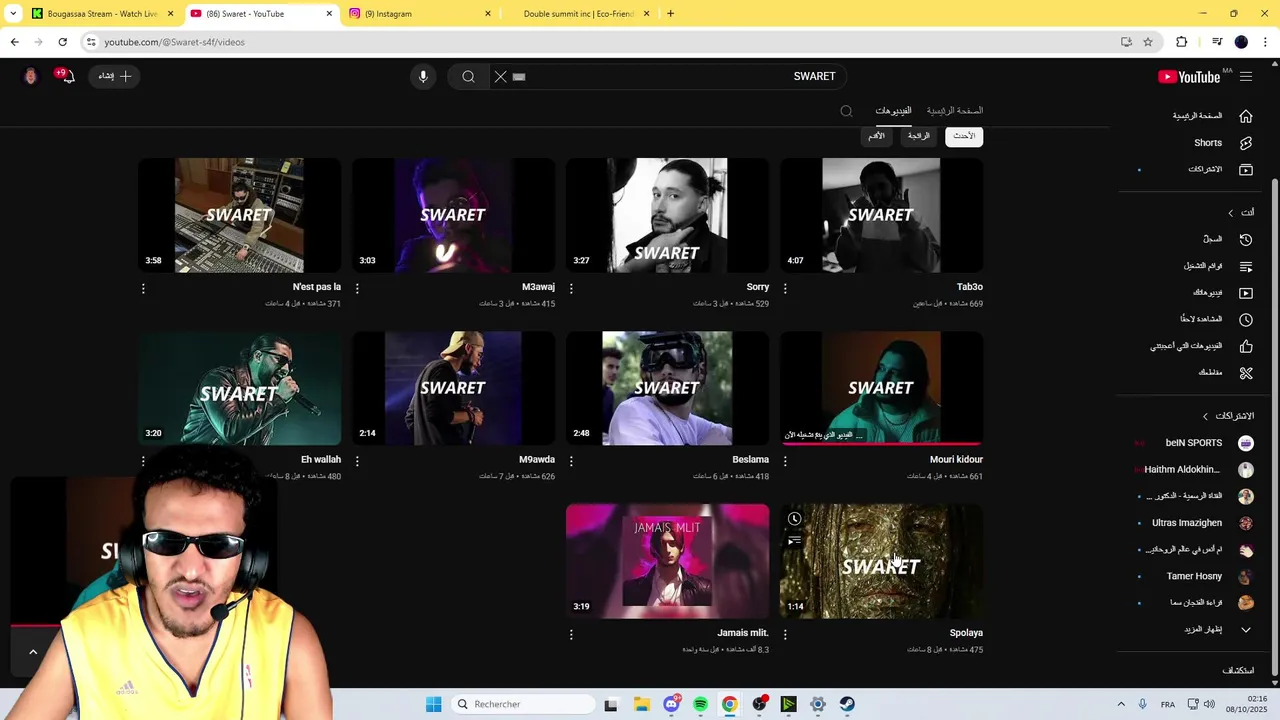Open options menu for Tab3o video
Image resolution: width=1280 pixels, height=720 pixels.
tap(785, 288)
